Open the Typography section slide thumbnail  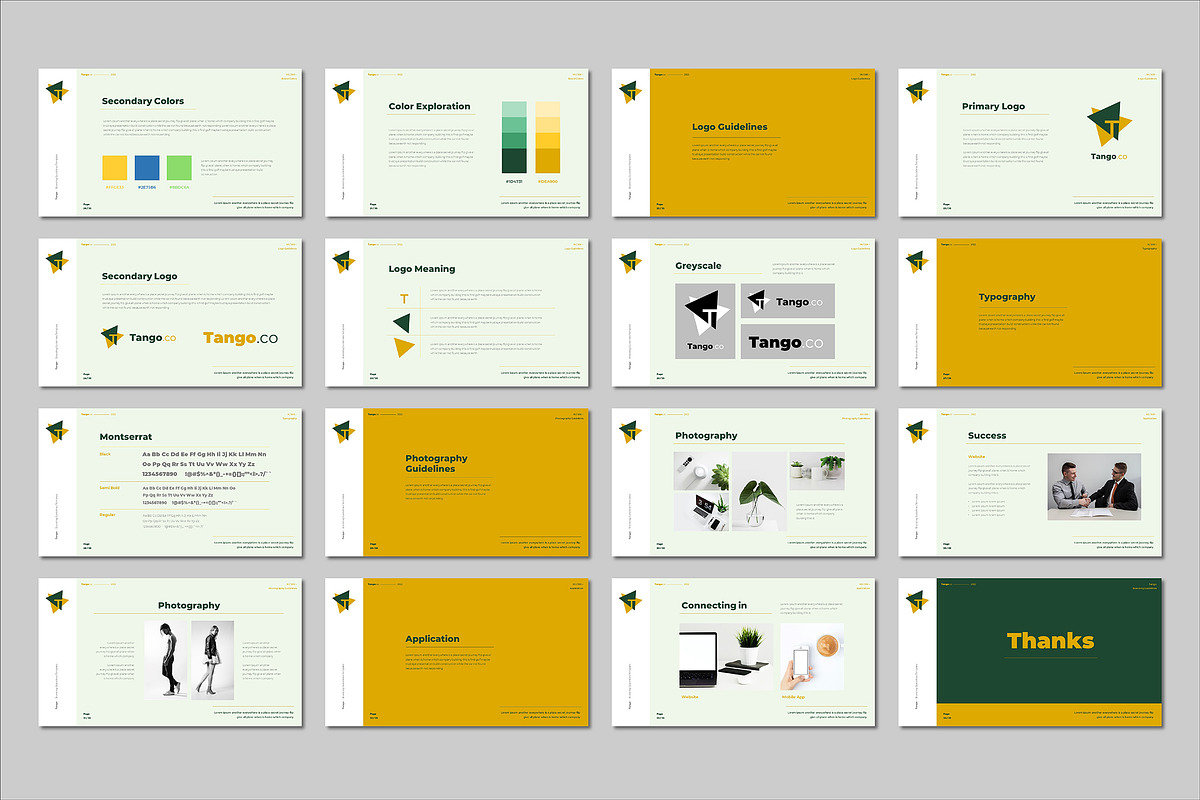[1031, 312]
